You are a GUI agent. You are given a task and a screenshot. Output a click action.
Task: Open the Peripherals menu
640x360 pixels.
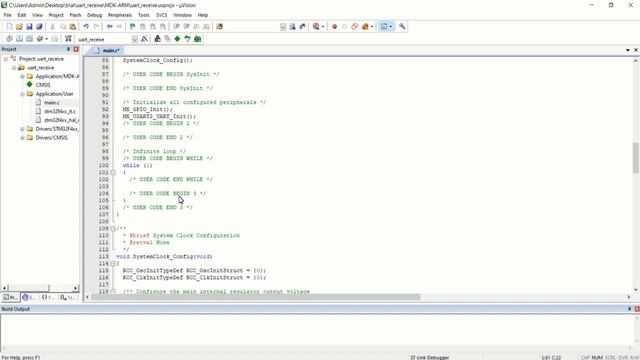tap(120, 15)
